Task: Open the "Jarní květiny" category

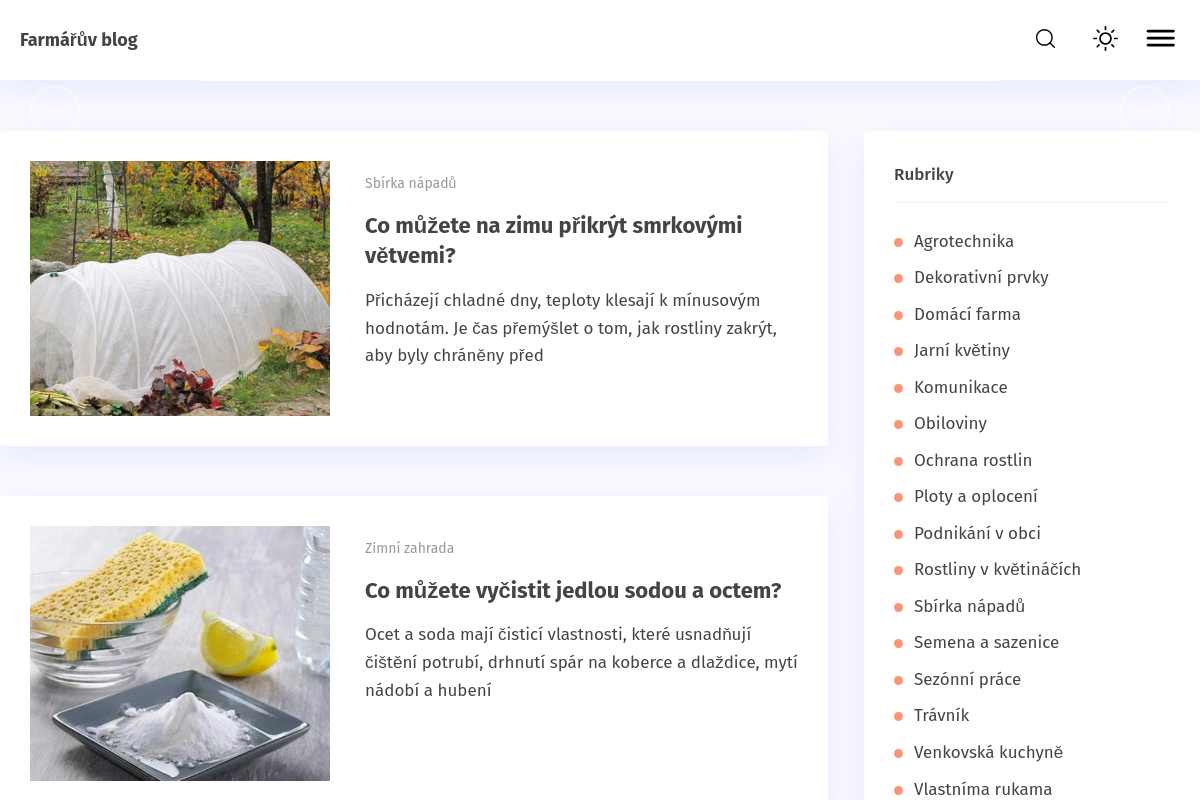Action: 962,351
